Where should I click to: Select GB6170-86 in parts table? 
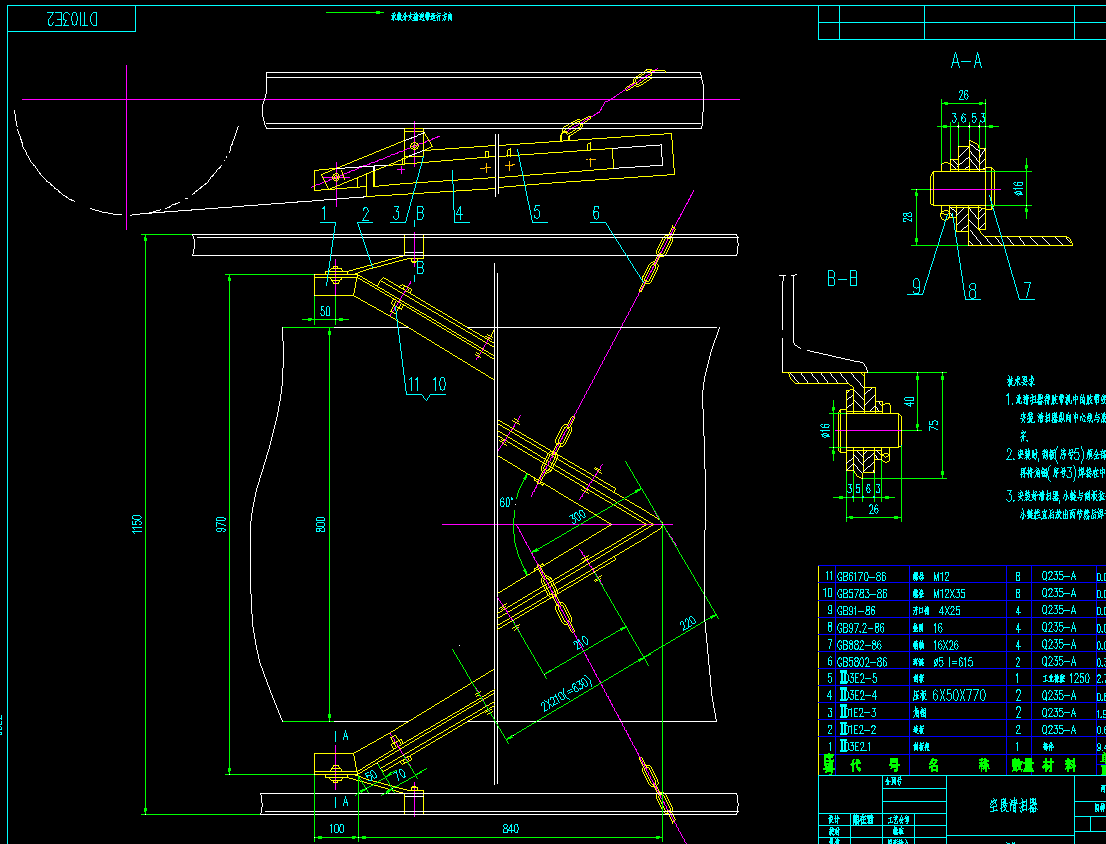861,576
